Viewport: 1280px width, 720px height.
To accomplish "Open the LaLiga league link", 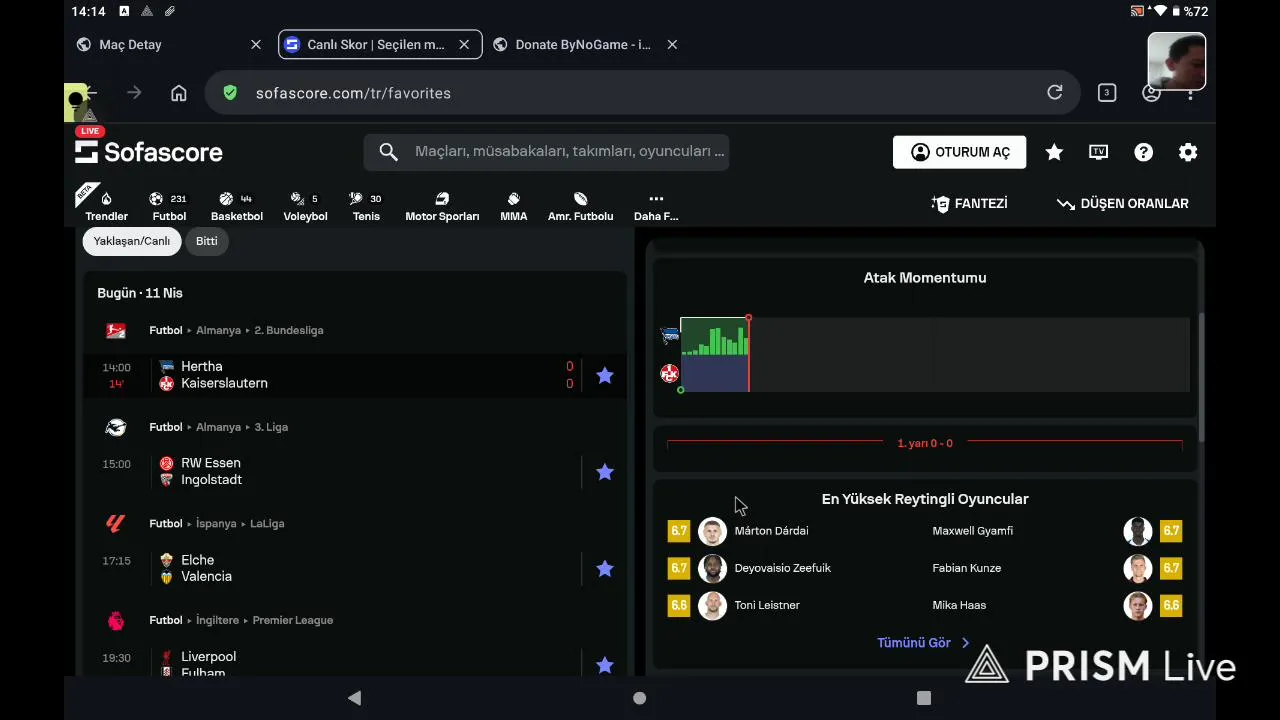I will (267, 524).
